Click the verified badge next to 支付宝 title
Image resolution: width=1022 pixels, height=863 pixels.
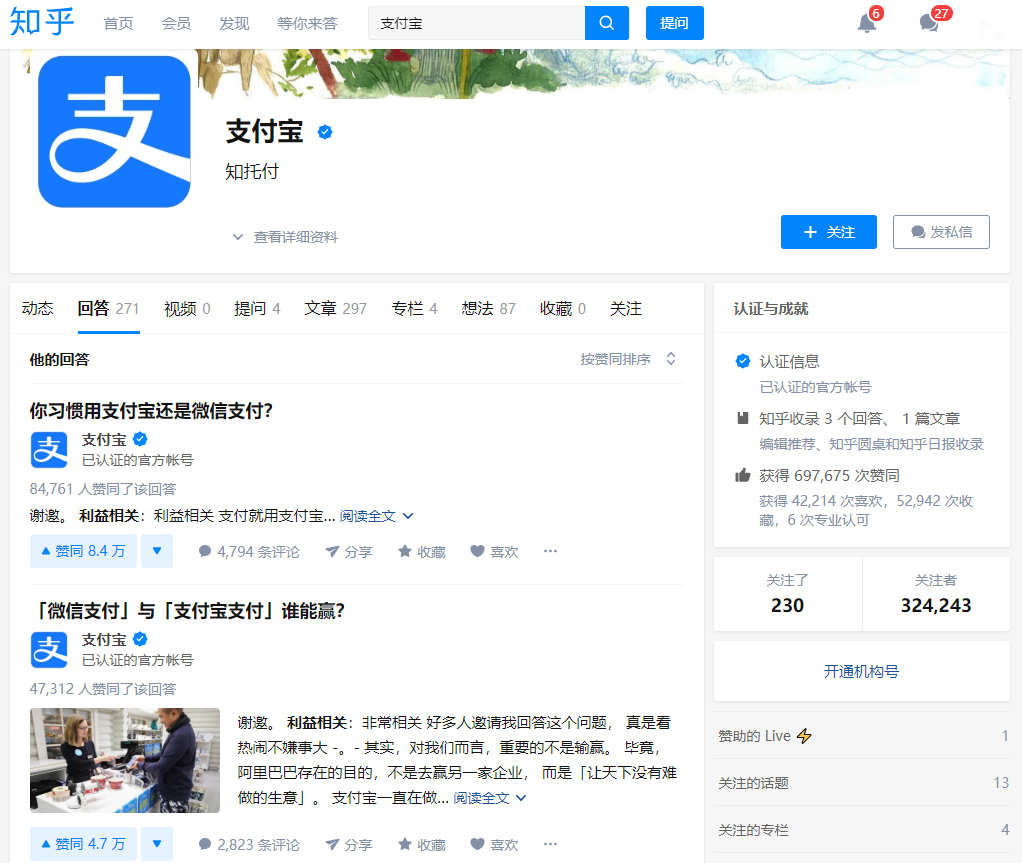tap(325, 132)
